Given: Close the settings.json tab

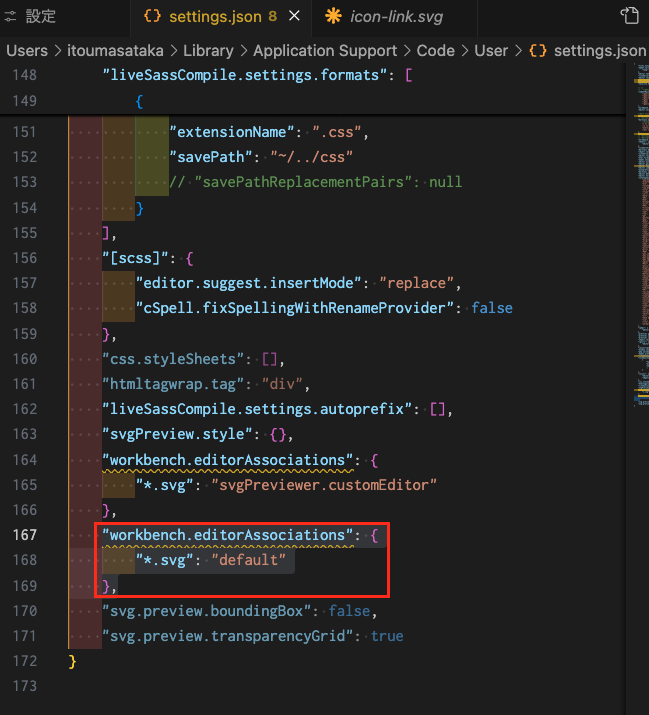Looking at the screenshot, I should (295, 16).
